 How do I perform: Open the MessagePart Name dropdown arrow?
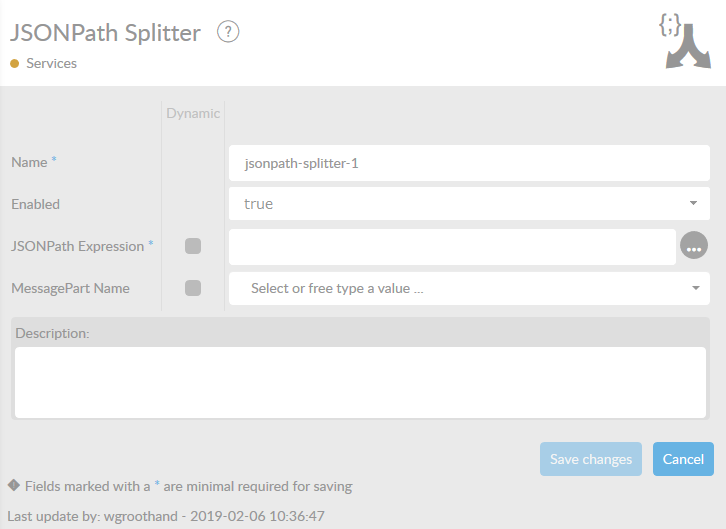click(695, 288)
